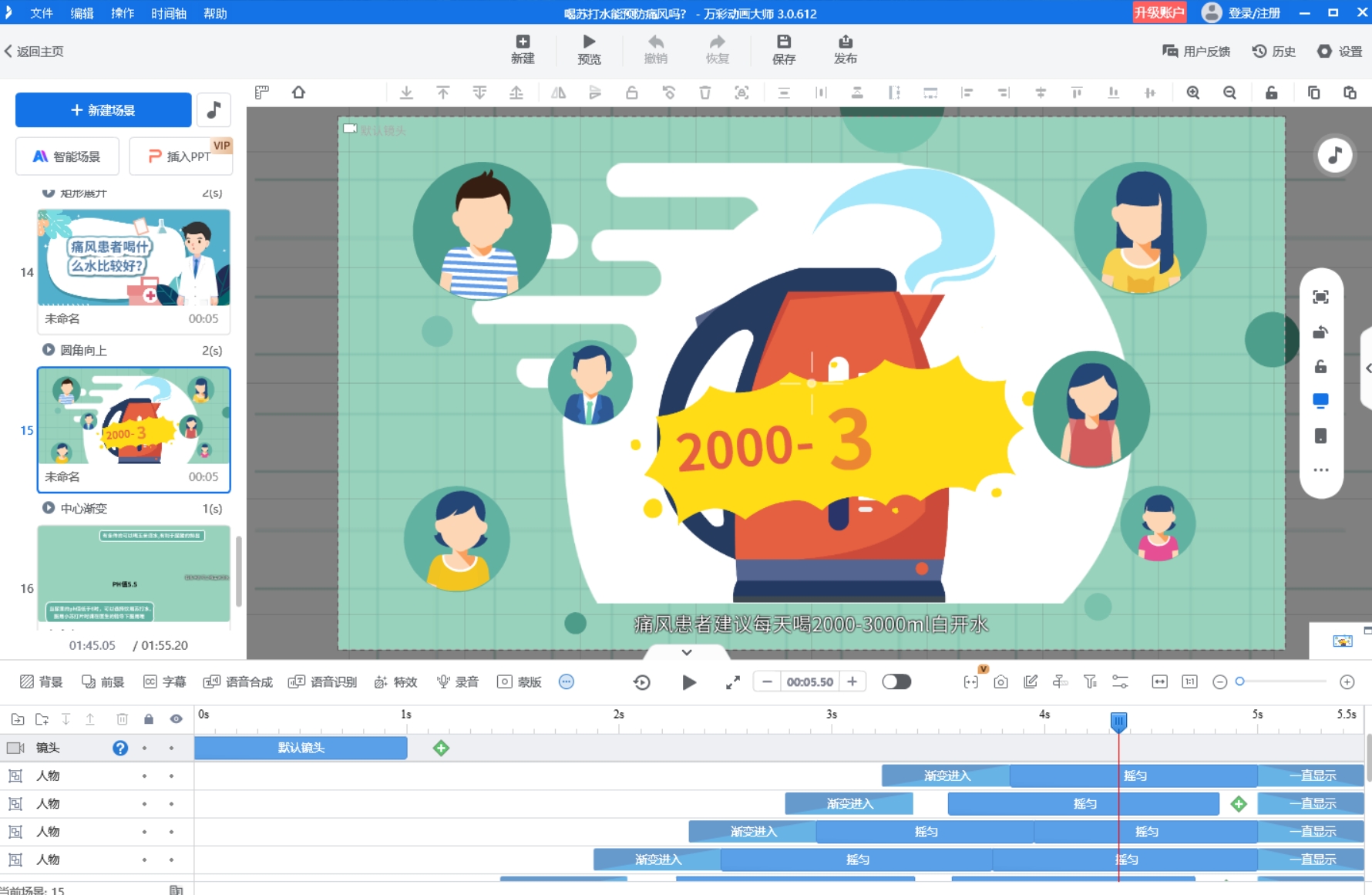Open the 背景 tab

(42, 681)
